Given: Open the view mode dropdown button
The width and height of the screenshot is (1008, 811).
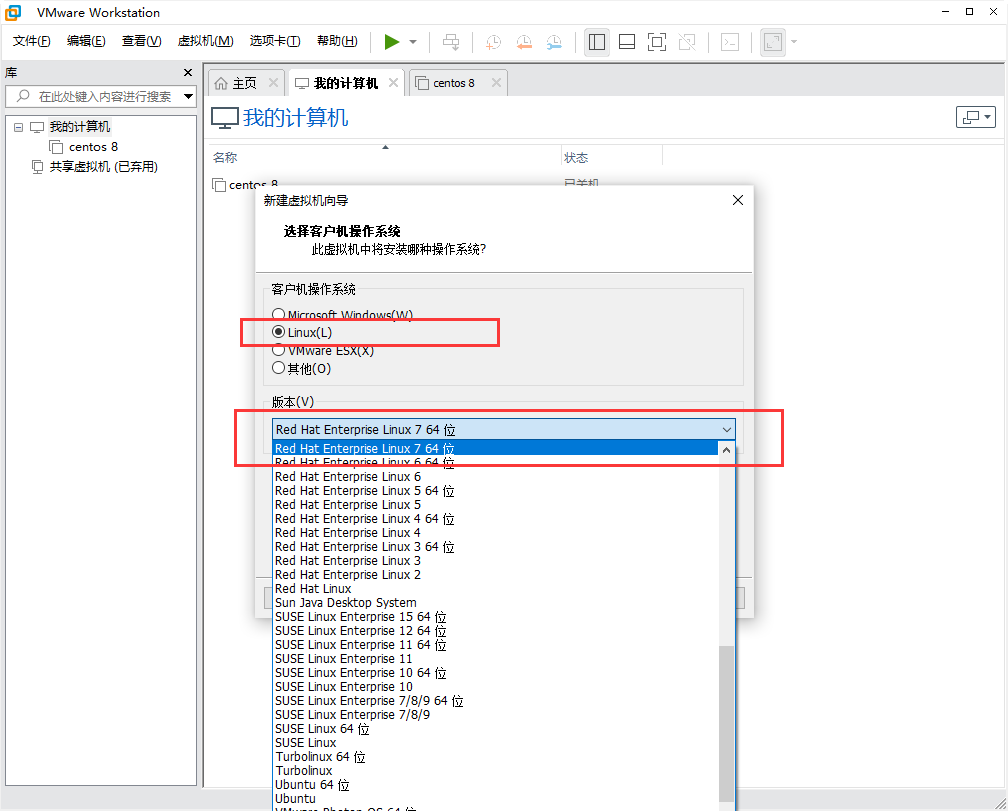Looking at the screenshot, I should point(975,117).
